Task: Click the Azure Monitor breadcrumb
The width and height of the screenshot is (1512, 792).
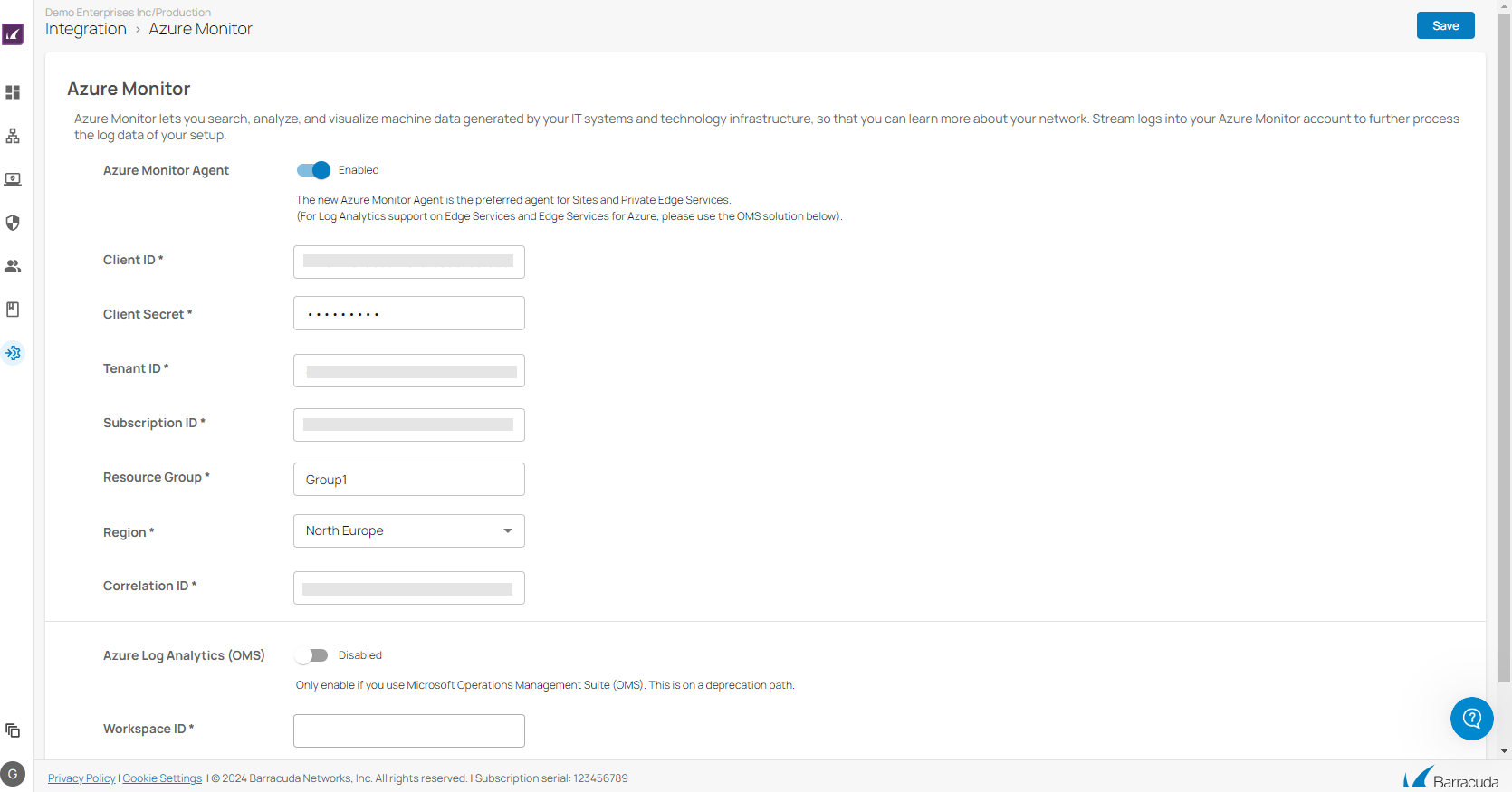Action: pos(200,29)
